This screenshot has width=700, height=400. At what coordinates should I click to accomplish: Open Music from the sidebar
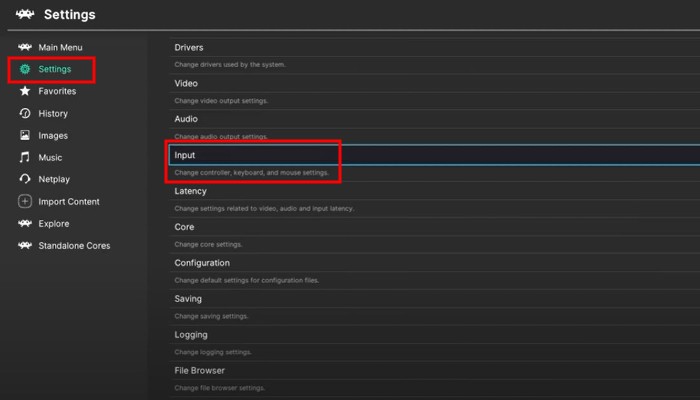50,158
